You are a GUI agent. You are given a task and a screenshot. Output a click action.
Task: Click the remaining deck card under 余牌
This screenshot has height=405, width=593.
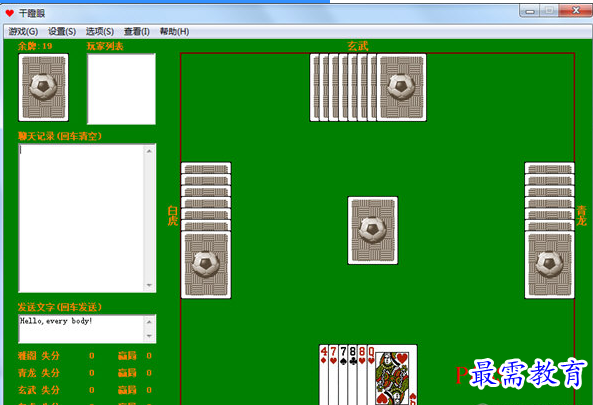click(x=43, y=87)
